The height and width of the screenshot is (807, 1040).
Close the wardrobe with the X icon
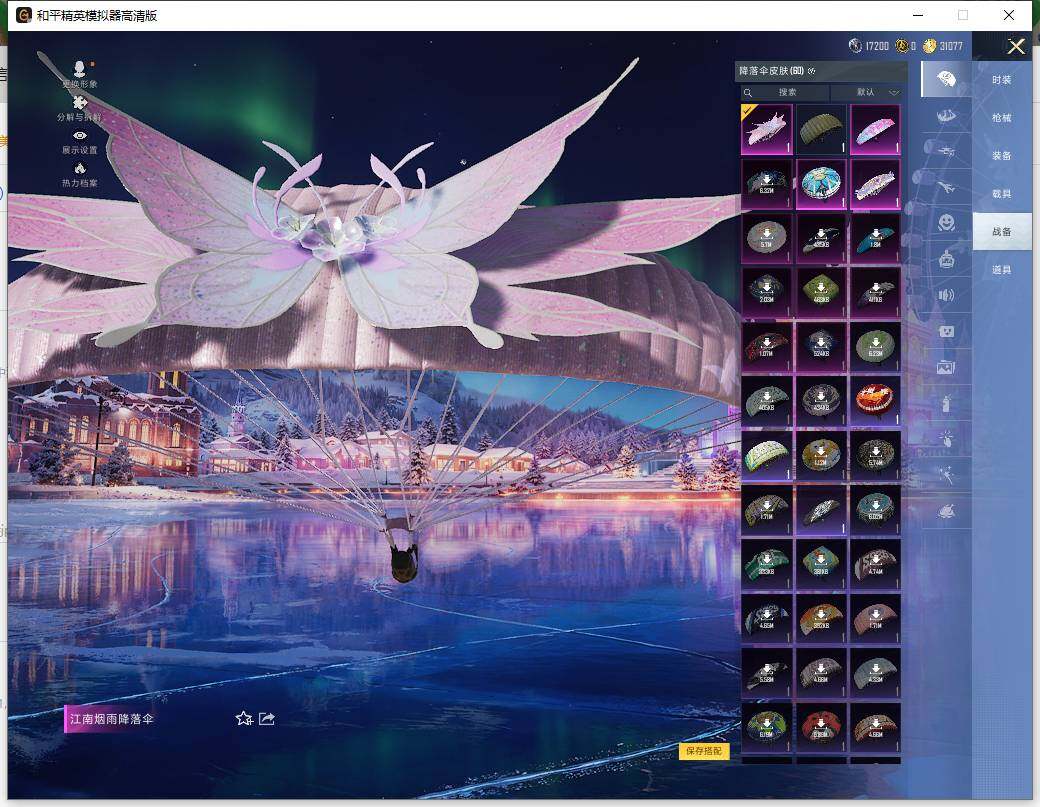coord(1016,46)
